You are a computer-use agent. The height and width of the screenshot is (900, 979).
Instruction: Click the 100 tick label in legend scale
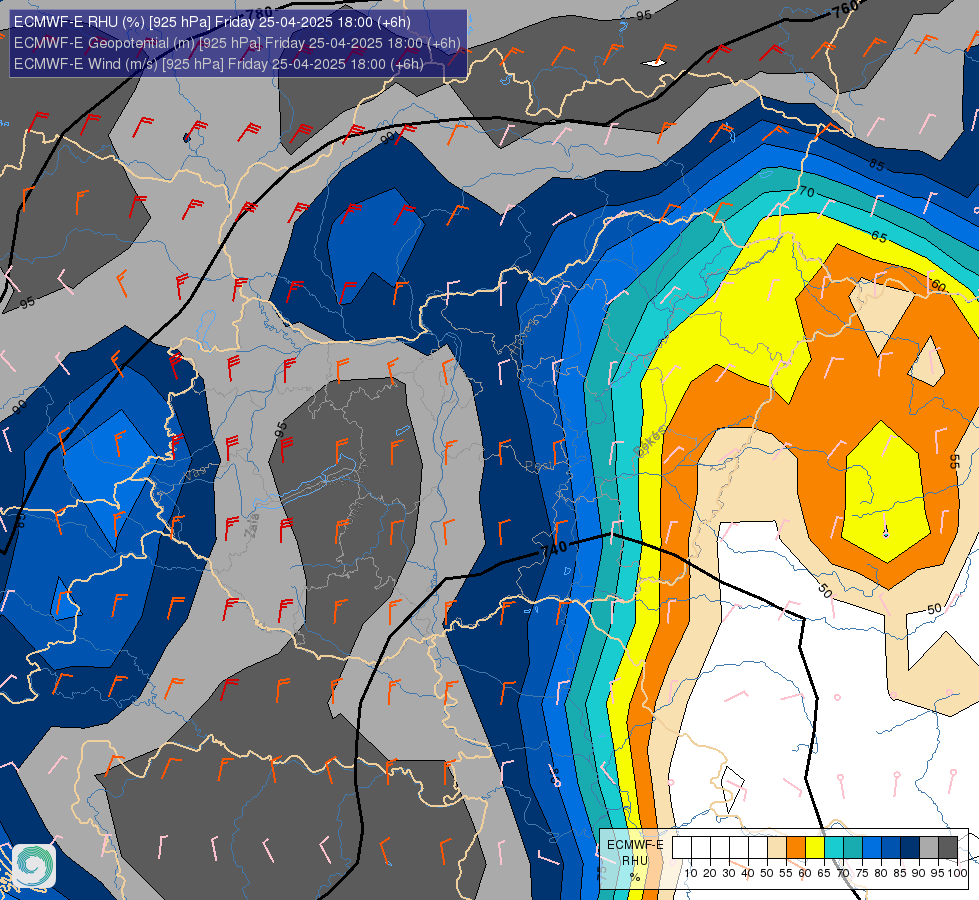tap(957, 873)
